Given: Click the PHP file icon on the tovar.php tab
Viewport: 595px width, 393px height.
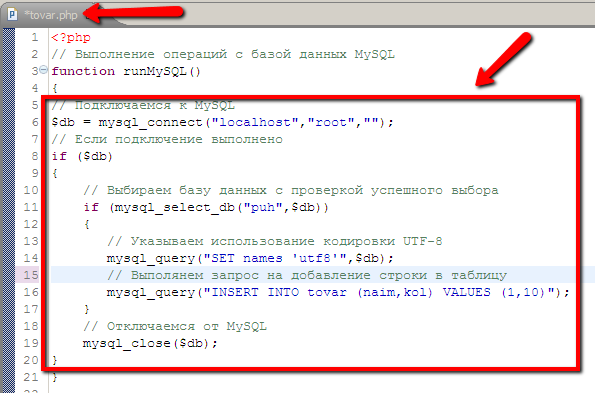Looking at the screenshot, I should tap(12, 14).
